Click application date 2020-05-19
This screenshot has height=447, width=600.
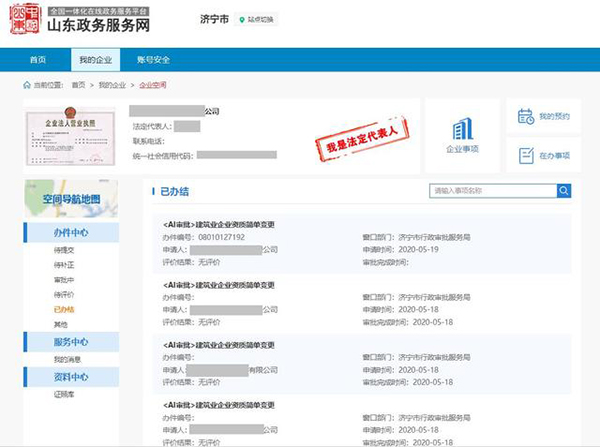pos(418,250)
